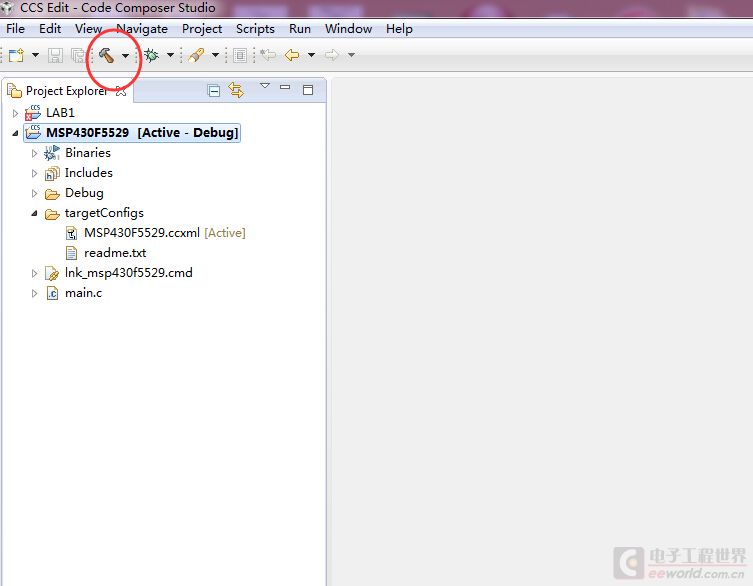Open the View menu

tap(88, 29)
